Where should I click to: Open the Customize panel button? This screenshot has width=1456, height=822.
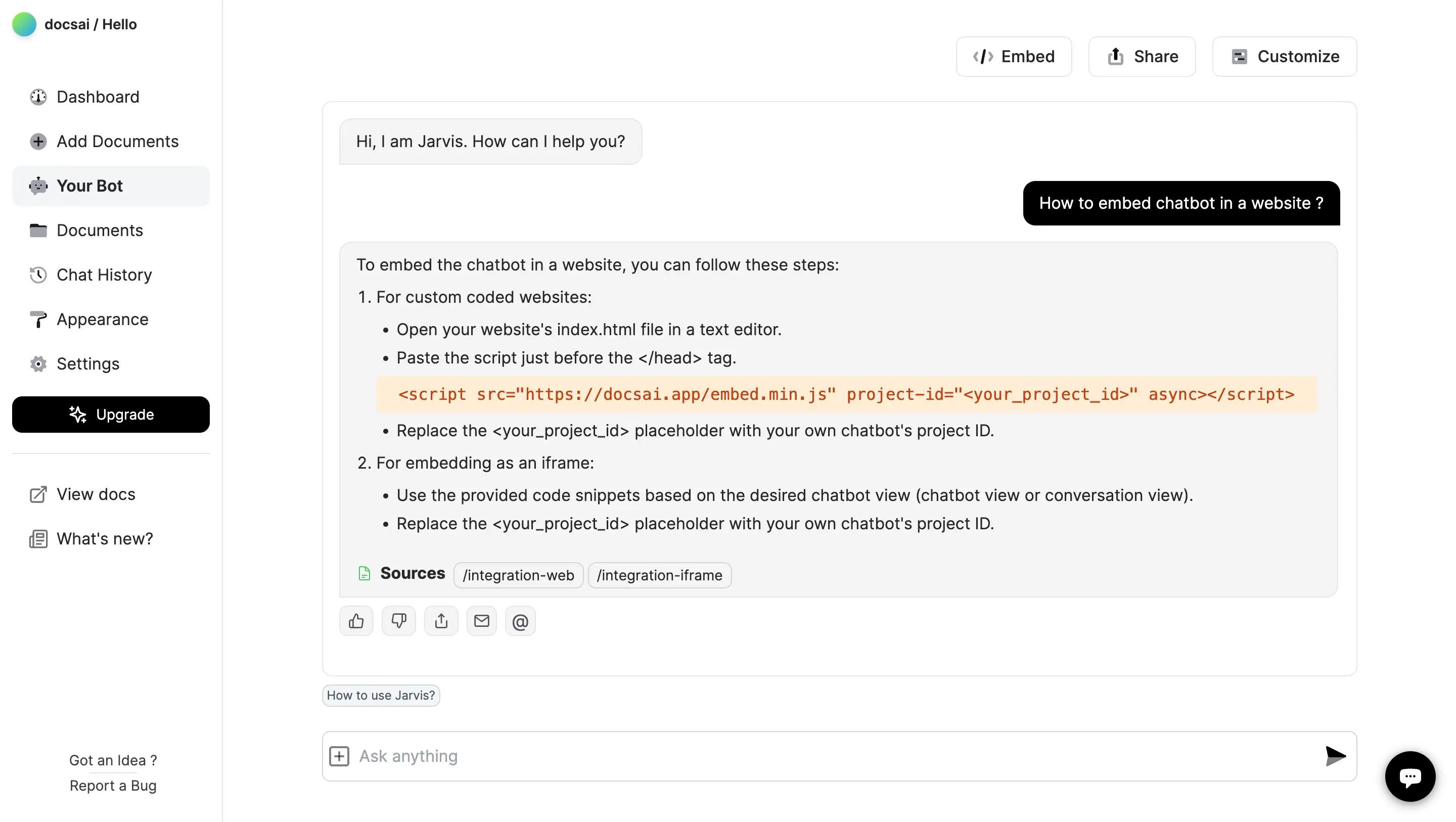(1284, 57)
